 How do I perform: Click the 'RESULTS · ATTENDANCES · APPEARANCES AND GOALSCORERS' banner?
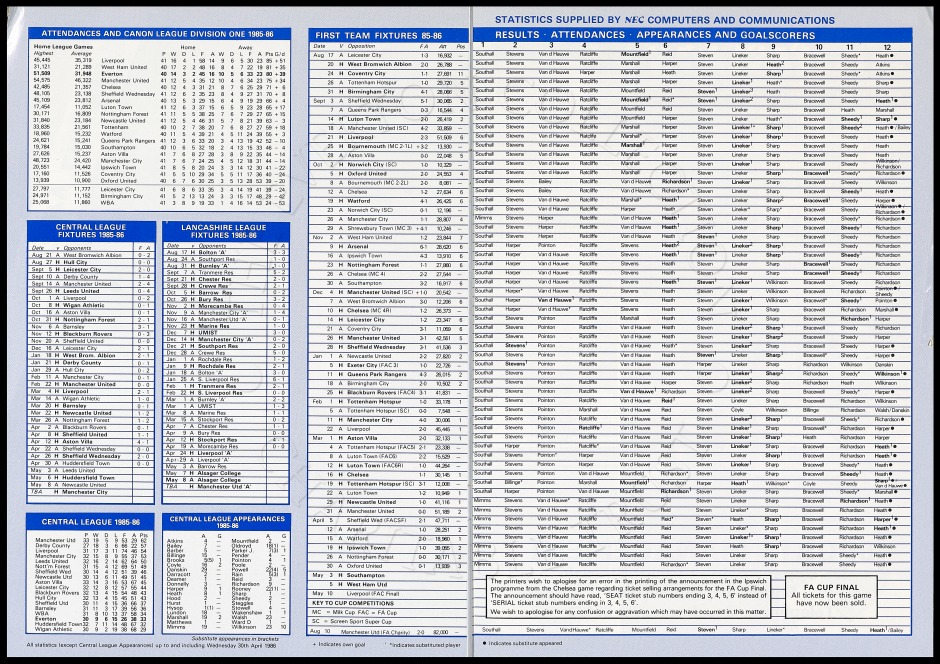point(655,35)
